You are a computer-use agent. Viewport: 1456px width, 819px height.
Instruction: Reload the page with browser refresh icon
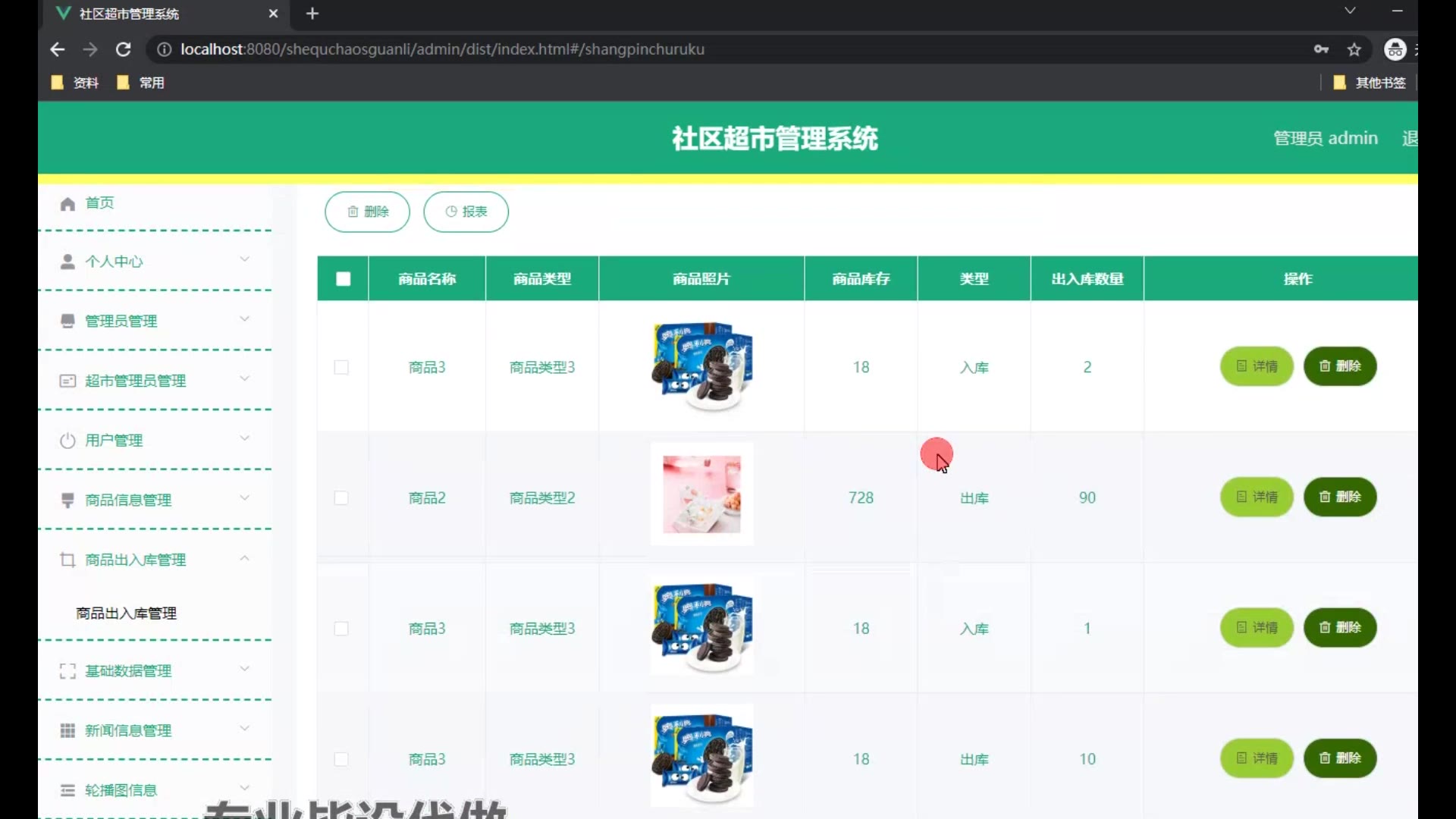pyautogui.click(x=123, y=49)
